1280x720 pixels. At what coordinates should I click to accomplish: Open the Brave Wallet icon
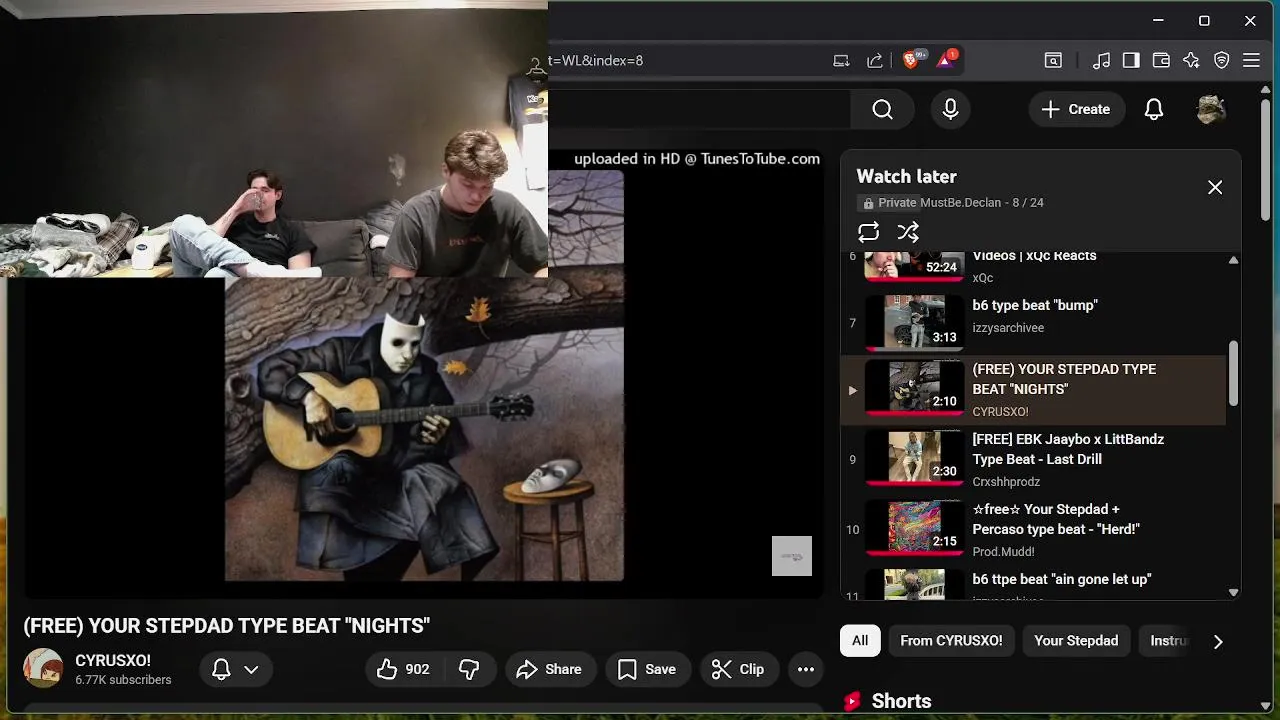click(x=1161, y=60)
